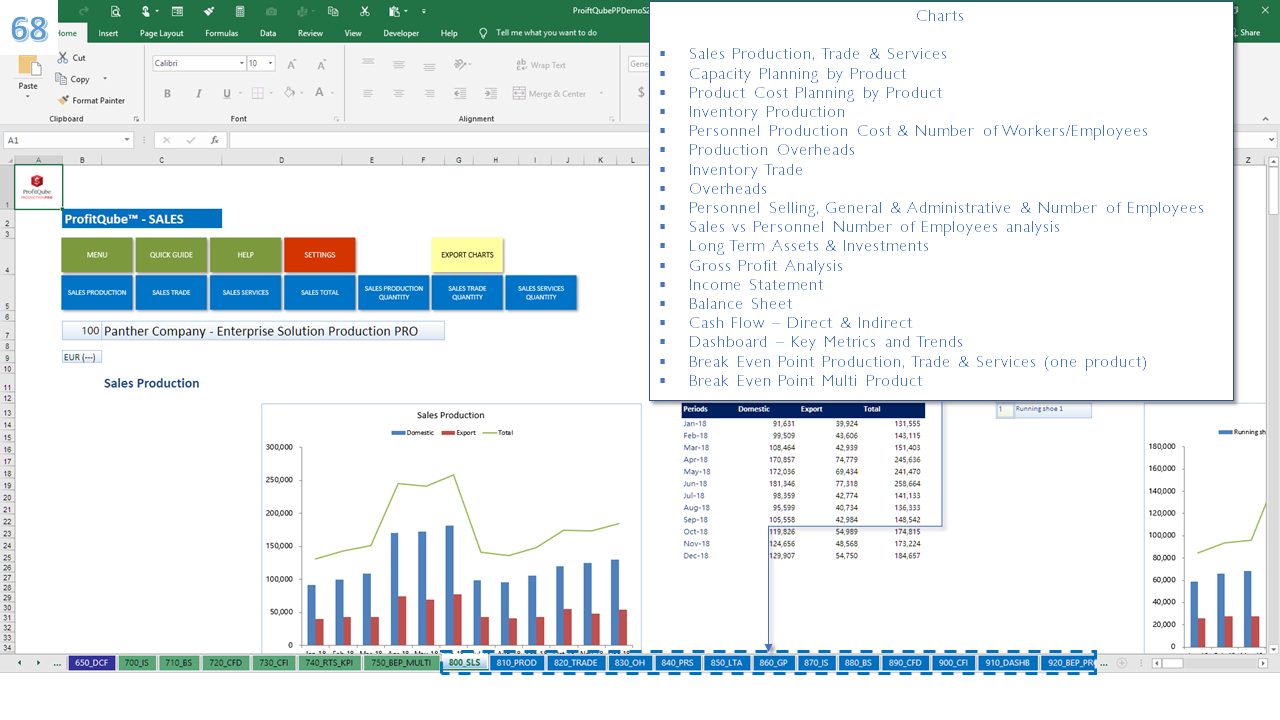
Task: Open the Calibri font name dropdown
Action: [x=241, y=63]
